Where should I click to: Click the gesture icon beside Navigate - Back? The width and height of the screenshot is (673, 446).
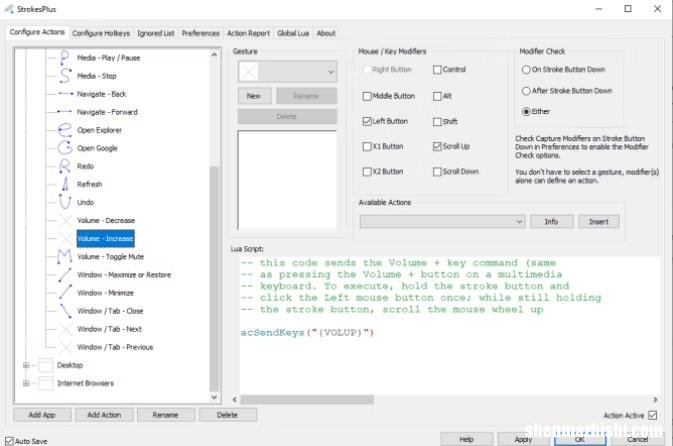pos(65,94)
